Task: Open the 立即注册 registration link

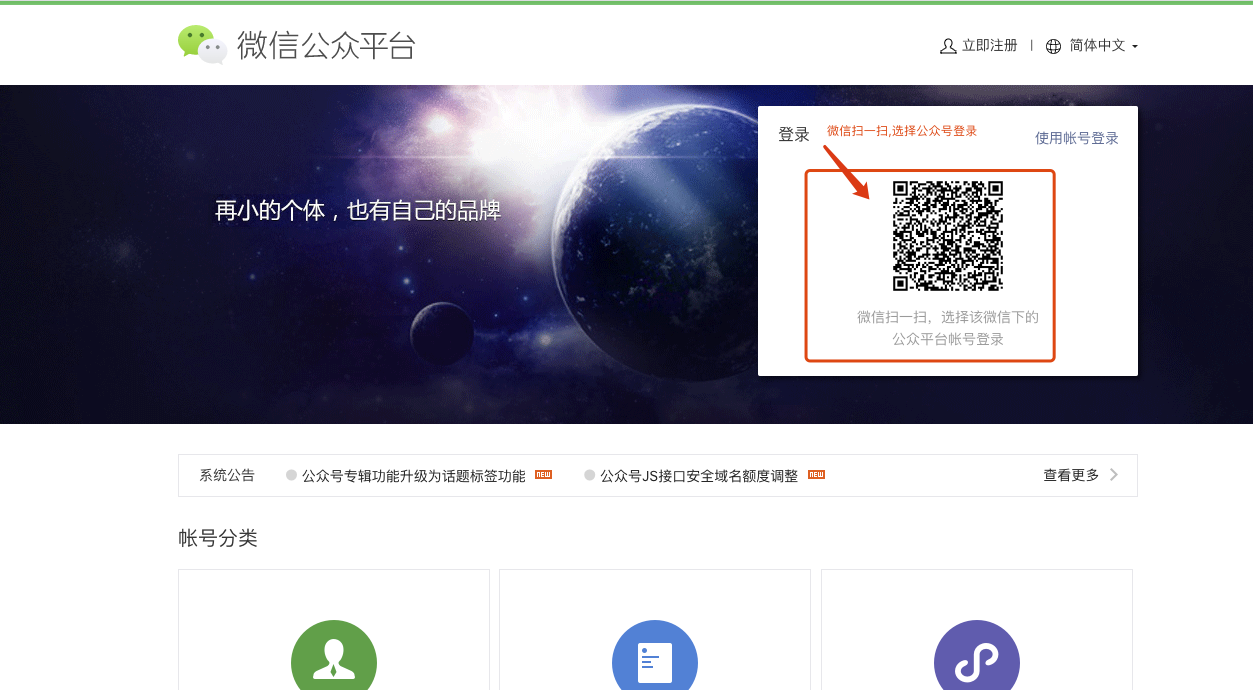Action: (x=990, y=46)
